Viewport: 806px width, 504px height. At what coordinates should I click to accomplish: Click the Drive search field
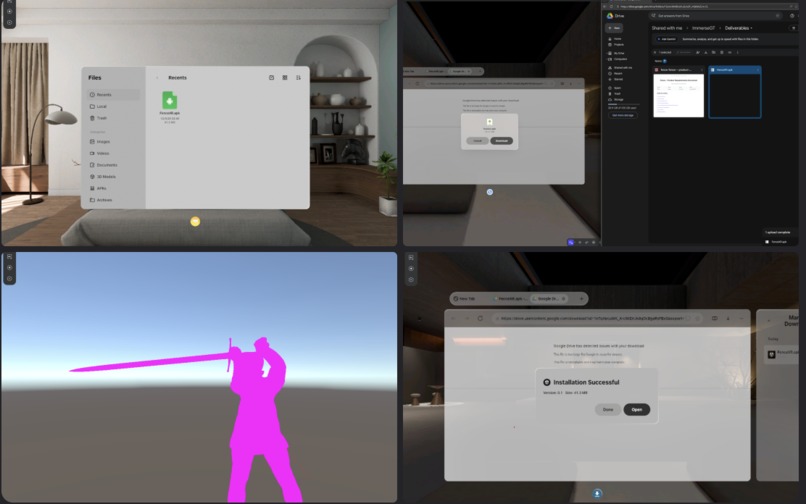(715, 16)
